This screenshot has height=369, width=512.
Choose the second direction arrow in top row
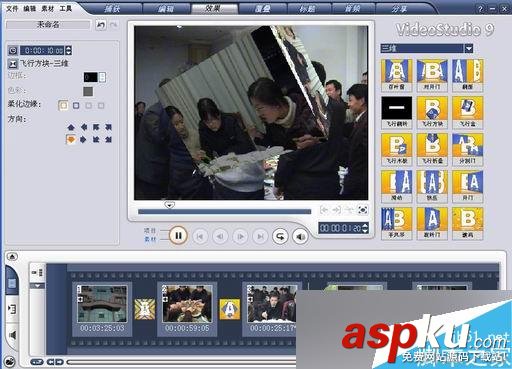[x=83, y=127]
